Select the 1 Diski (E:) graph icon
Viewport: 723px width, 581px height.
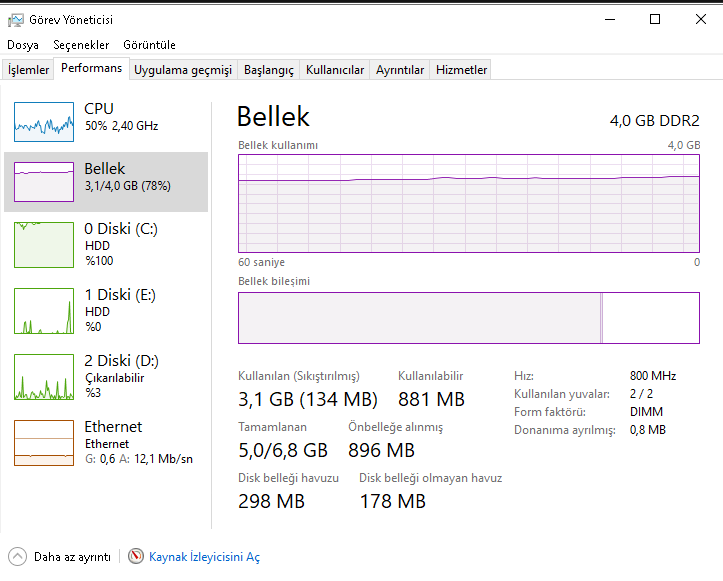(44, 310)
